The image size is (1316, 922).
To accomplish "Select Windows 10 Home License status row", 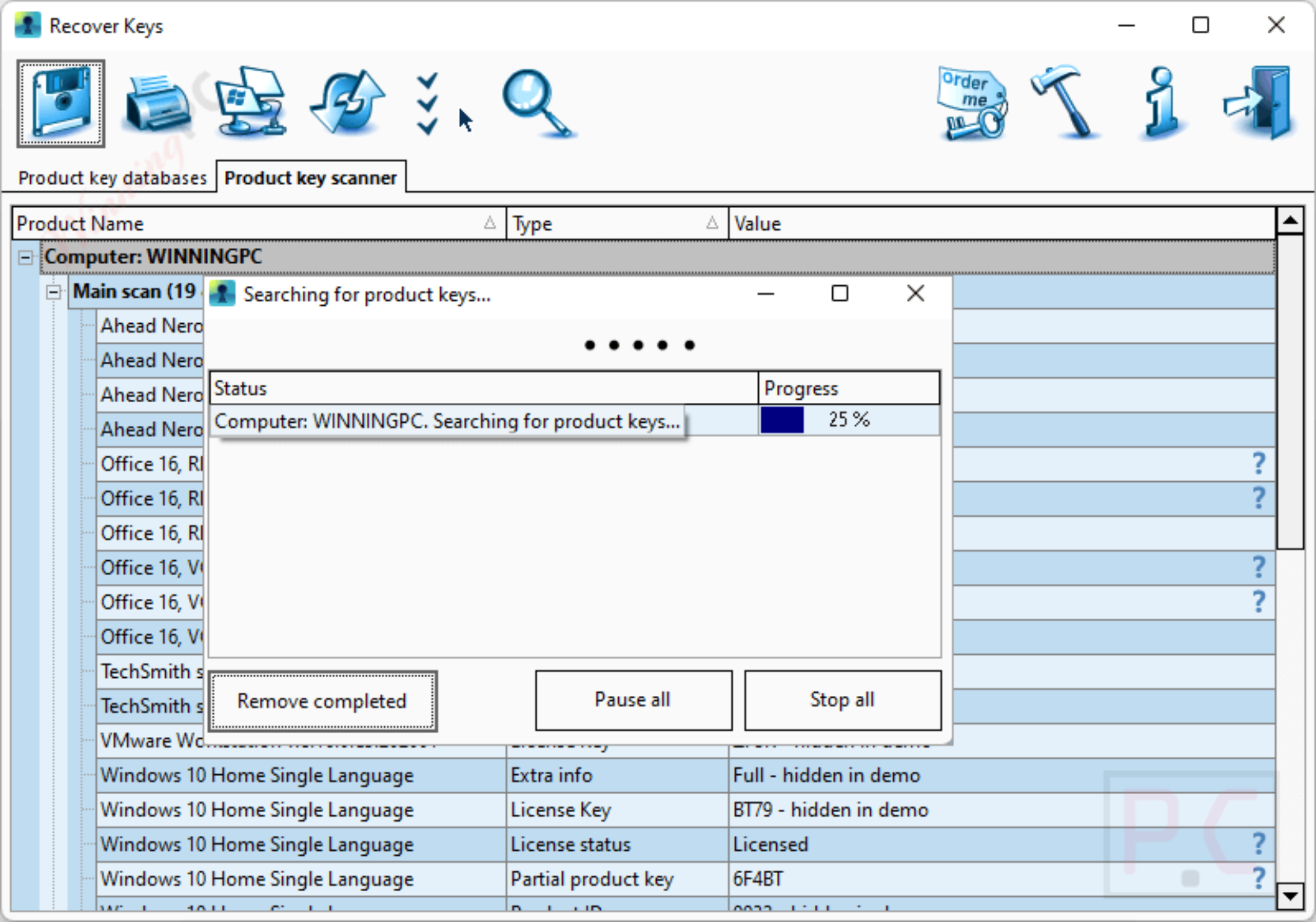I will 686,844.
